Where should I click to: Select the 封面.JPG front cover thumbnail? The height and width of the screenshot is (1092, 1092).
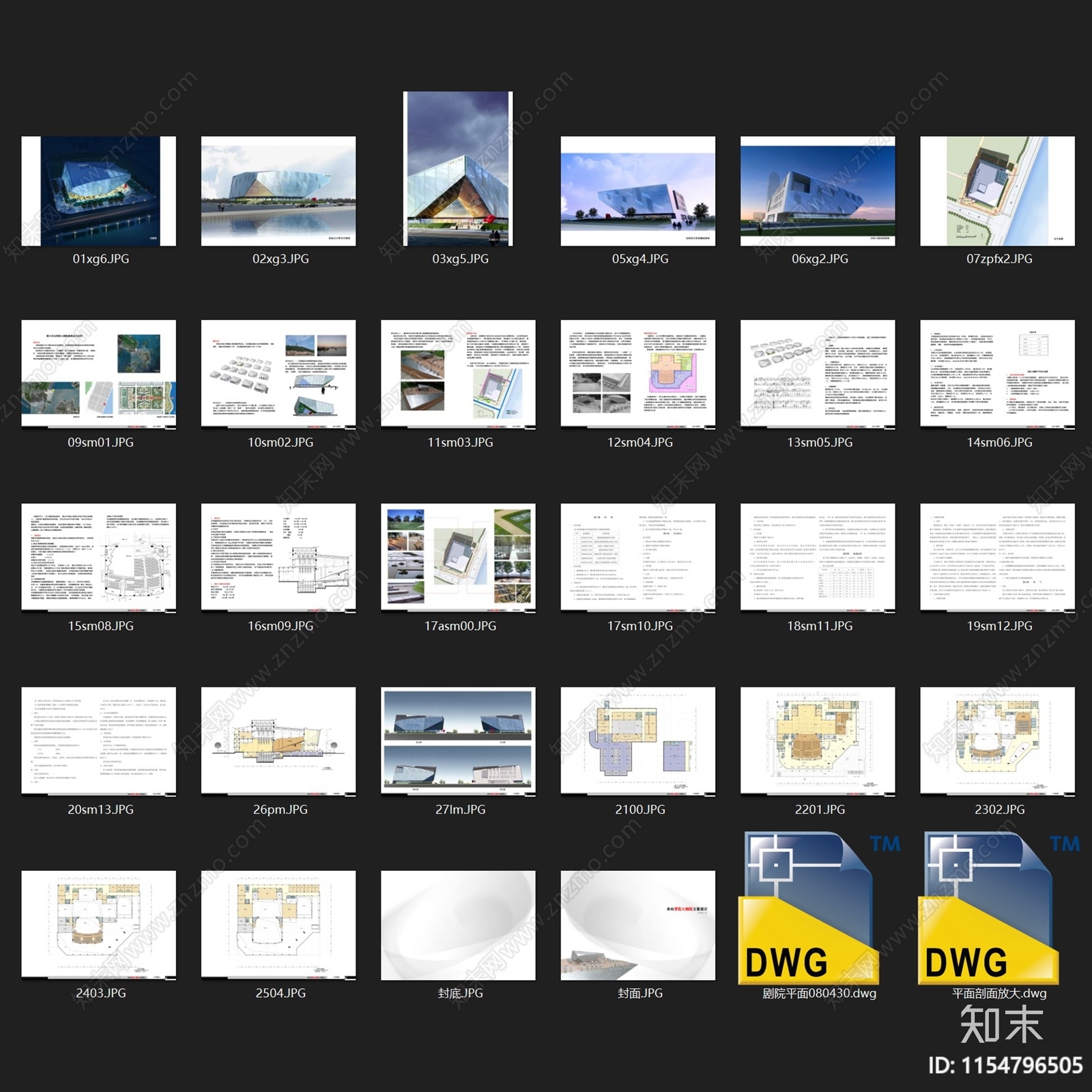[638, 925]
